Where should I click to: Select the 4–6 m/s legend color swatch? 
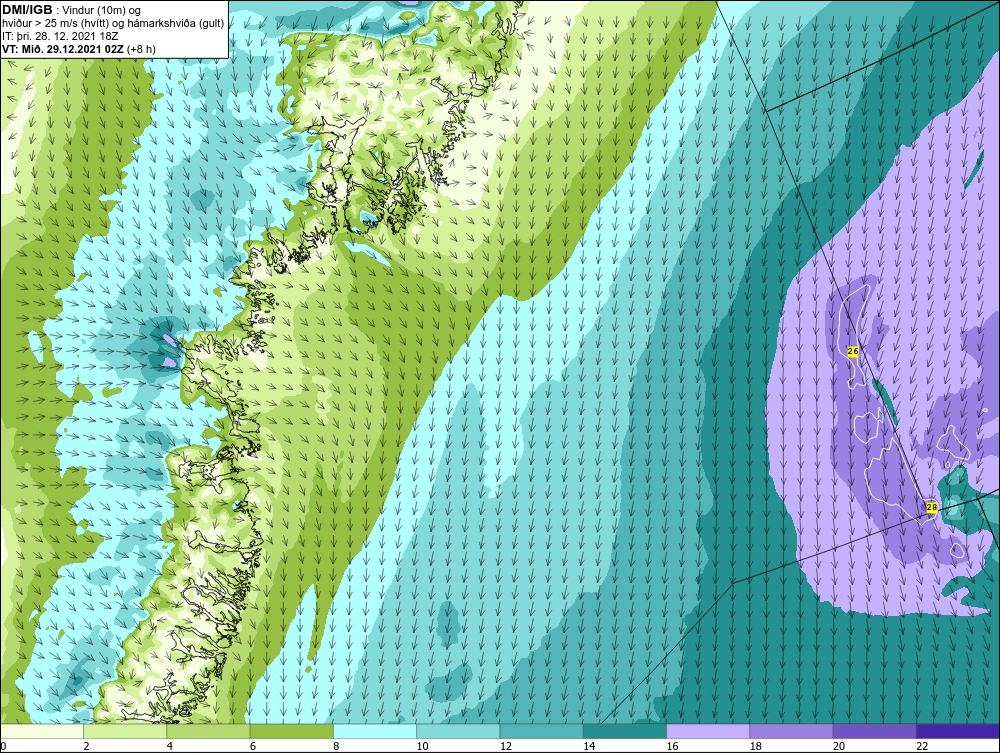[x=209, y=731]
